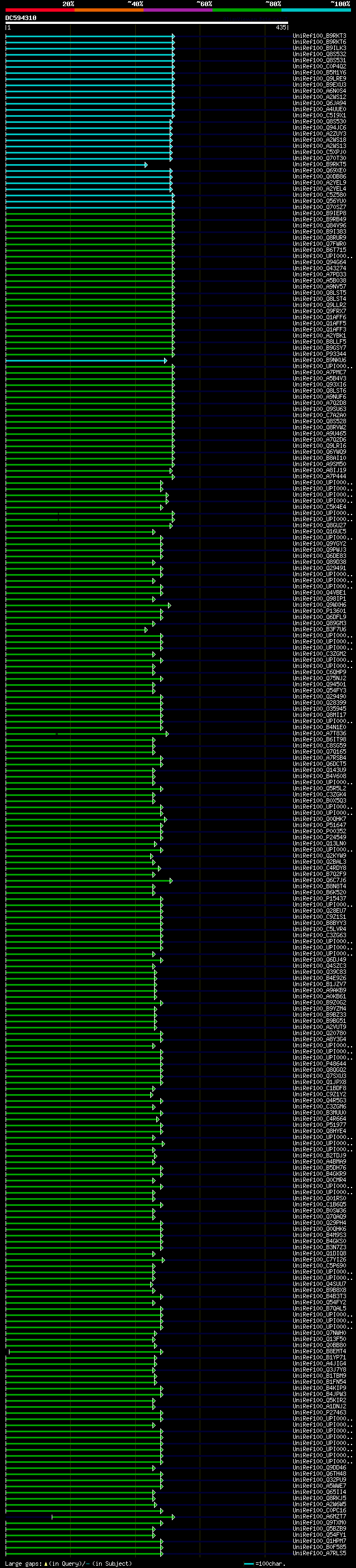
Task: Select hit label UniRef100_A9U465
Action: pyautogui.click(x=319, y=433)
